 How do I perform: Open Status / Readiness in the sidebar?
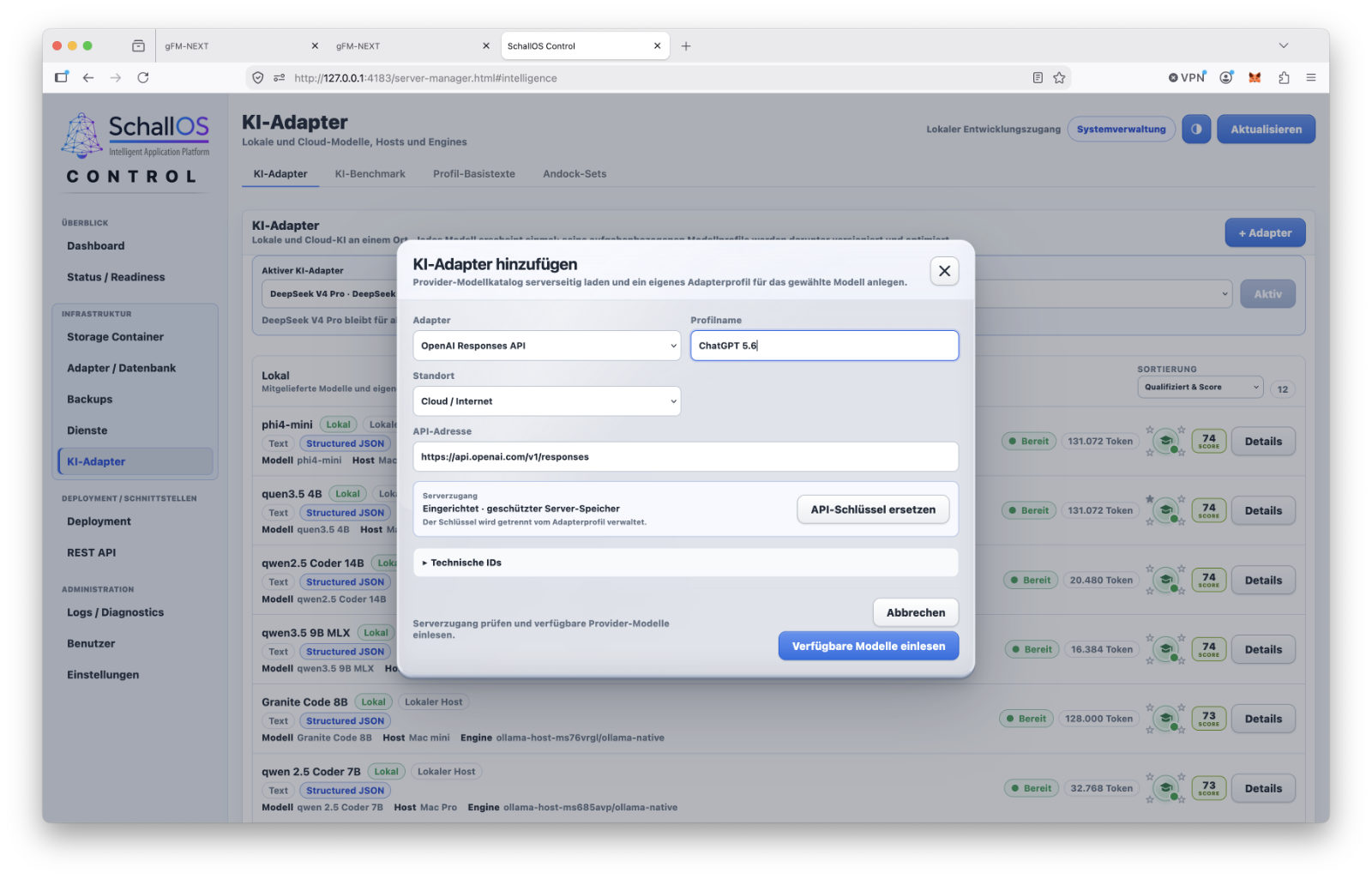point(116,277)
